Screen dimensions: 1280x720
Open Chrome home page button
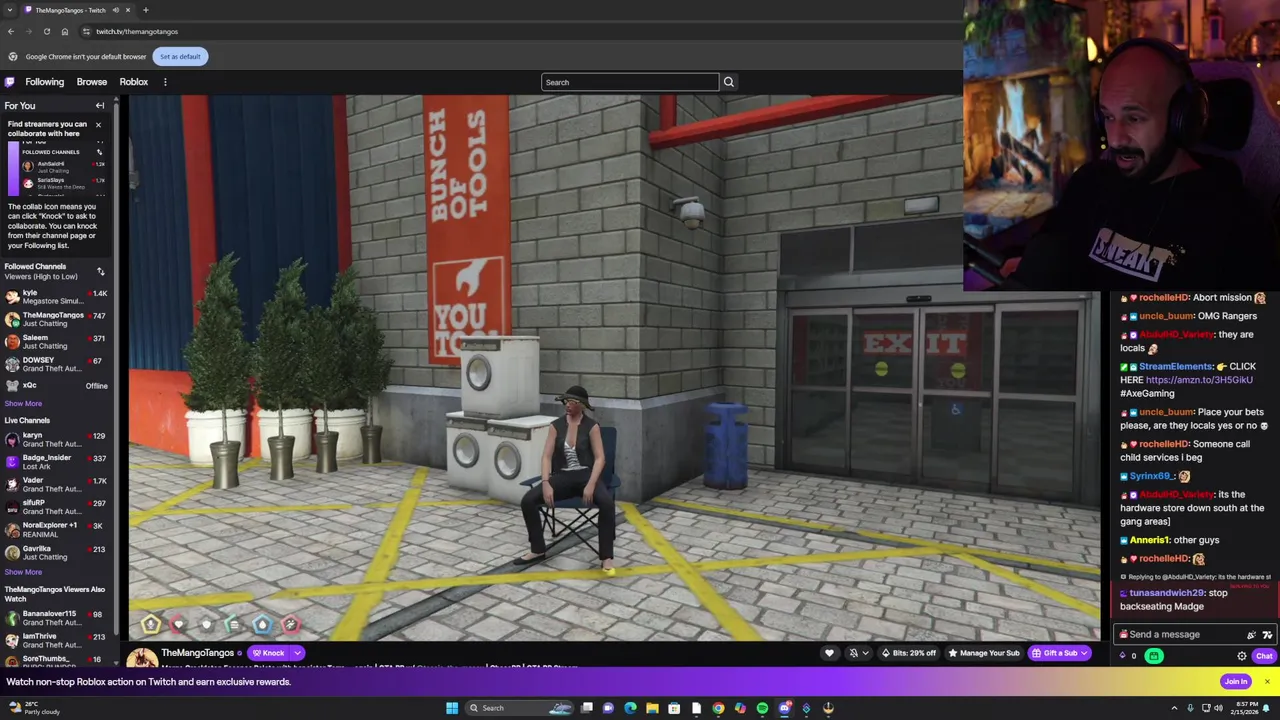coord(65,31)
